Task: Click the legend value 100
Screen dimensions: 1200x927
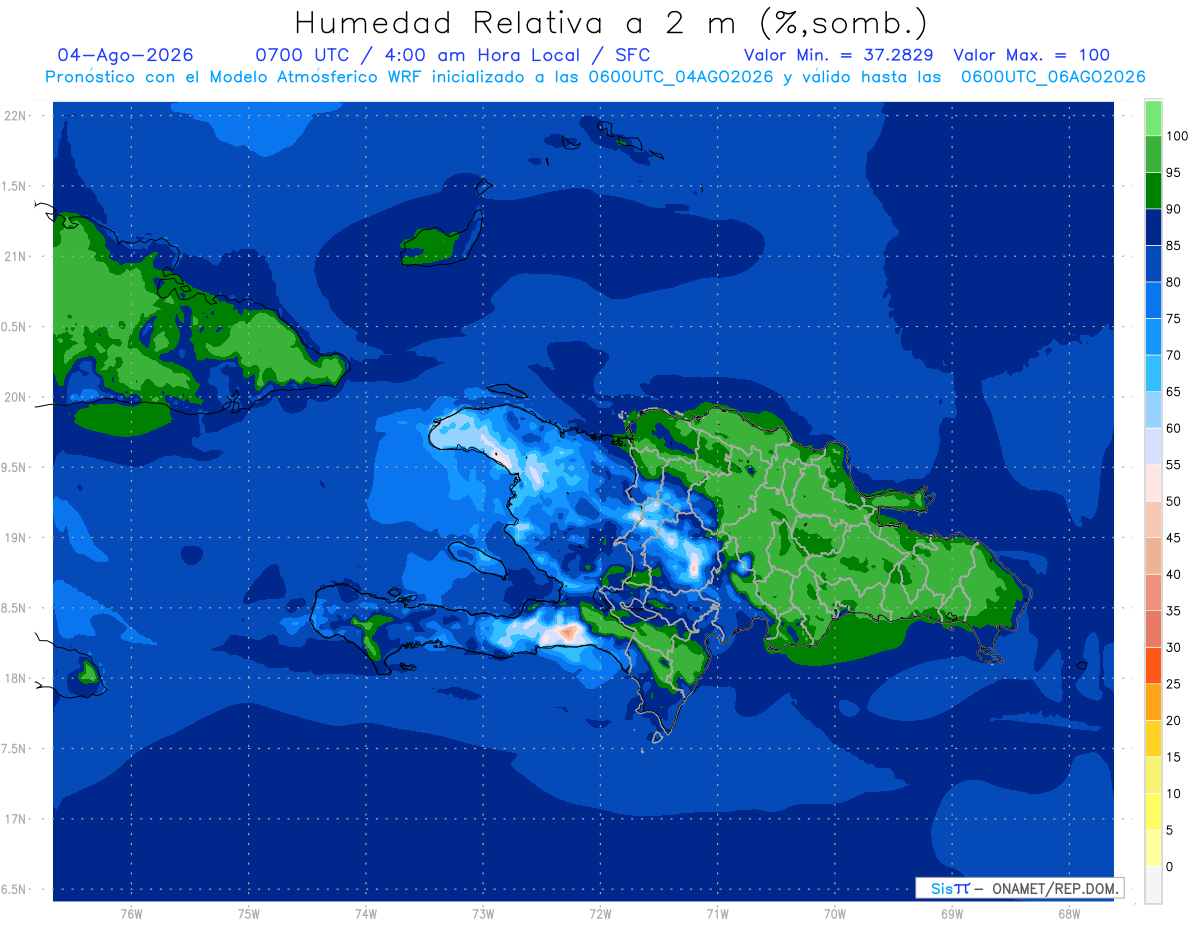Action: (x=1177, y=136)
